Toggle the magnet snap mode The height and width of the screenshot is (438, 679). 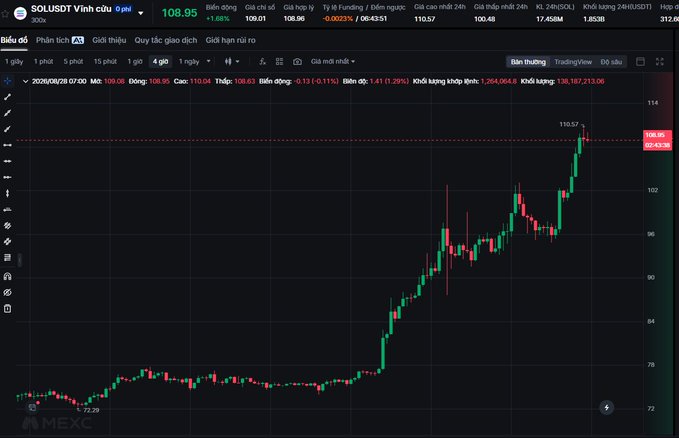click(7, 276)
